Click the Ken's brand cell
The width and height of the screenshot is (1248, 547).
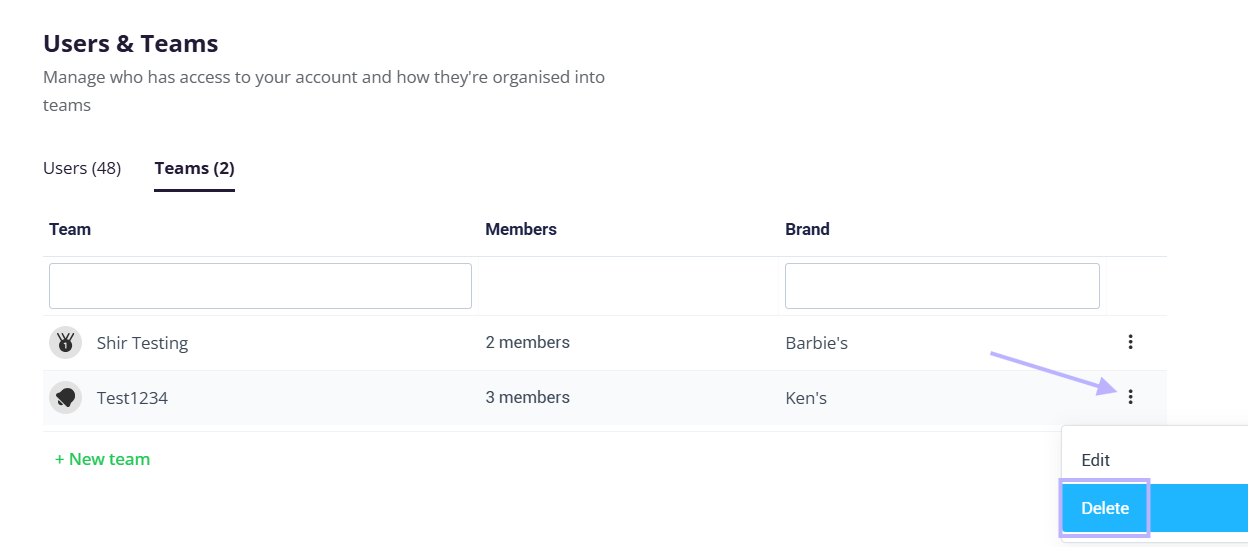coord(806,398)
